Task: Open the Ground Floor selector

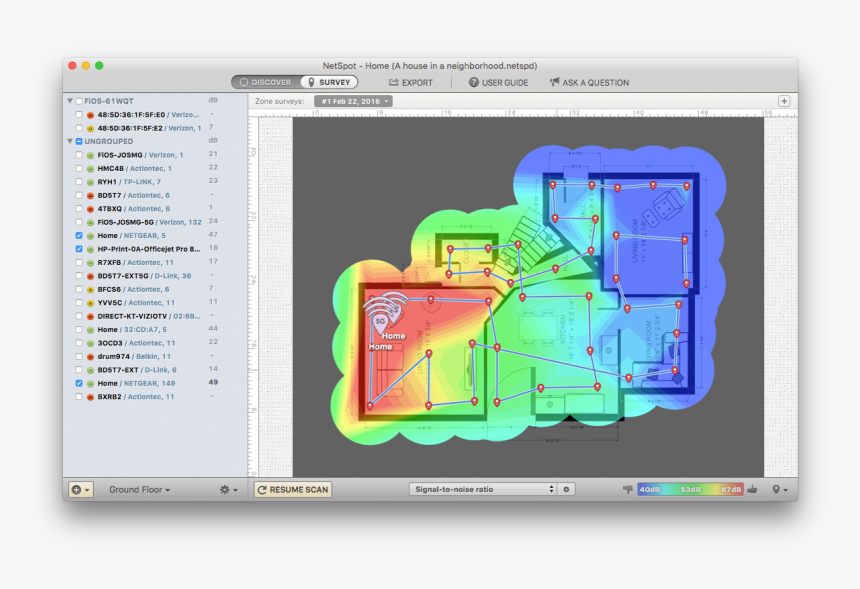Action: [x=139, y=489]
